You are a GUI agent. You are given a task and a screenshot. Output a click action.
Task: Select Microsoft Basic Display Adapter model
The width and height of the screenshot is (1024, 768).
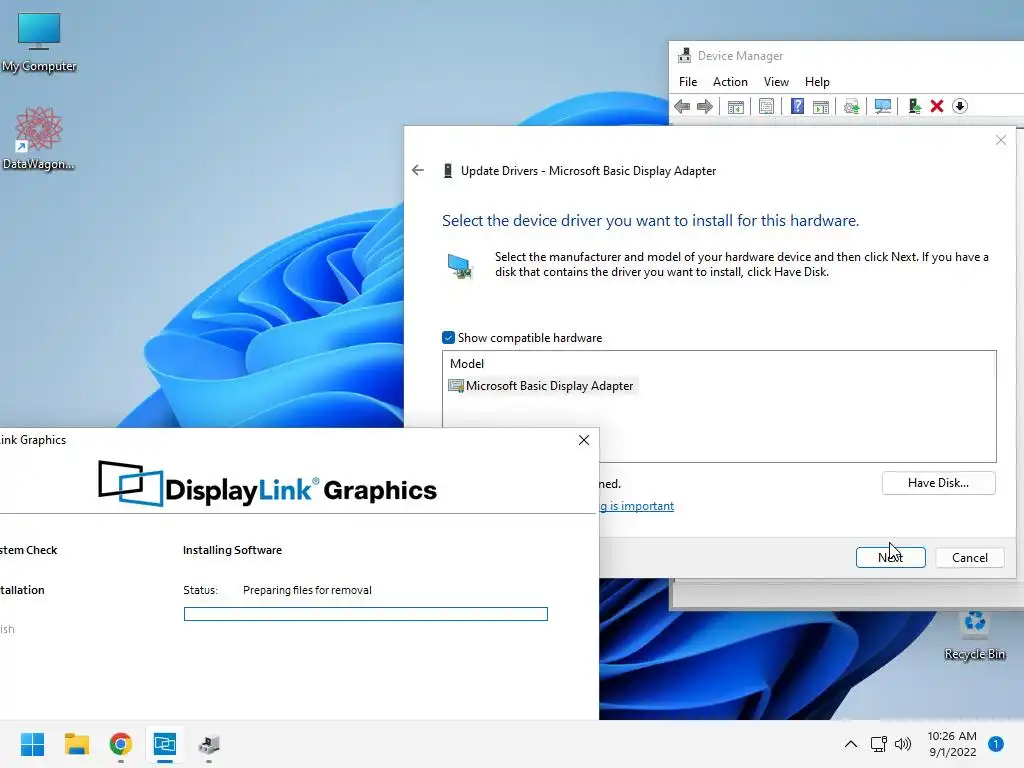pyautogui.click(x=541, y=386)
